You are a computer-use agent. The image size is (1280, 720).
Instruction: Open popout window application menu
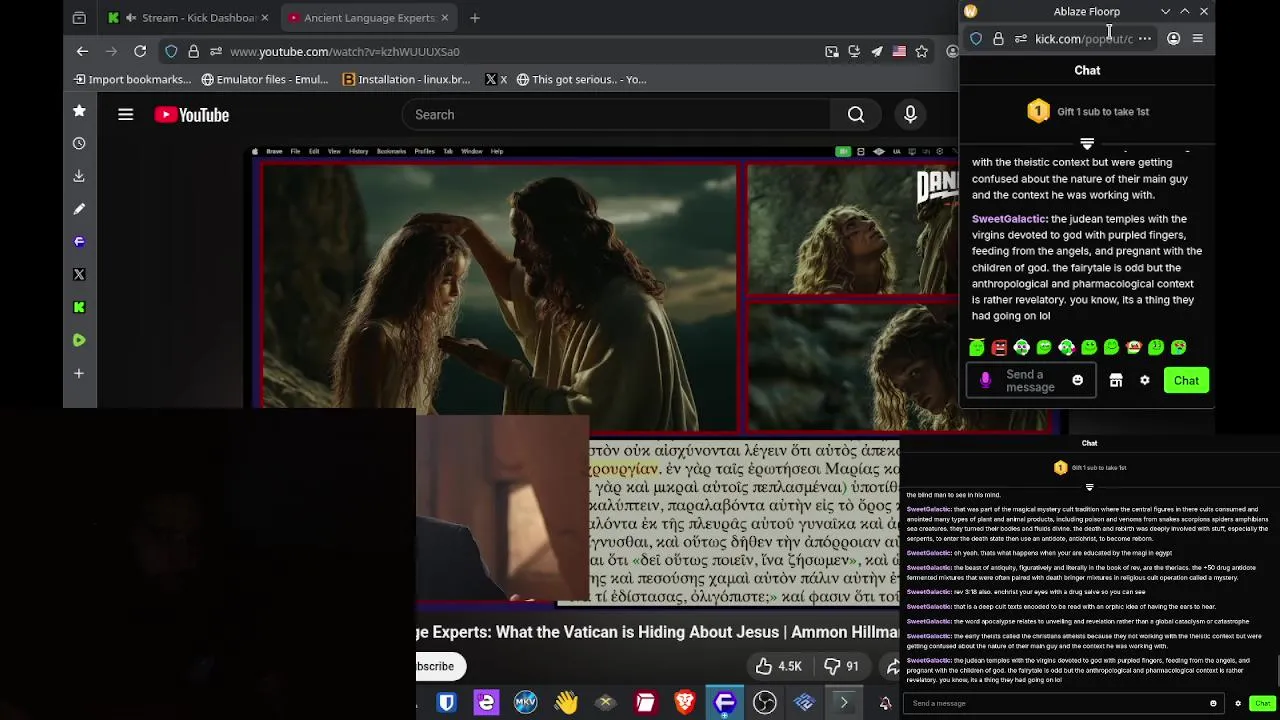(x=1198, y=39)
